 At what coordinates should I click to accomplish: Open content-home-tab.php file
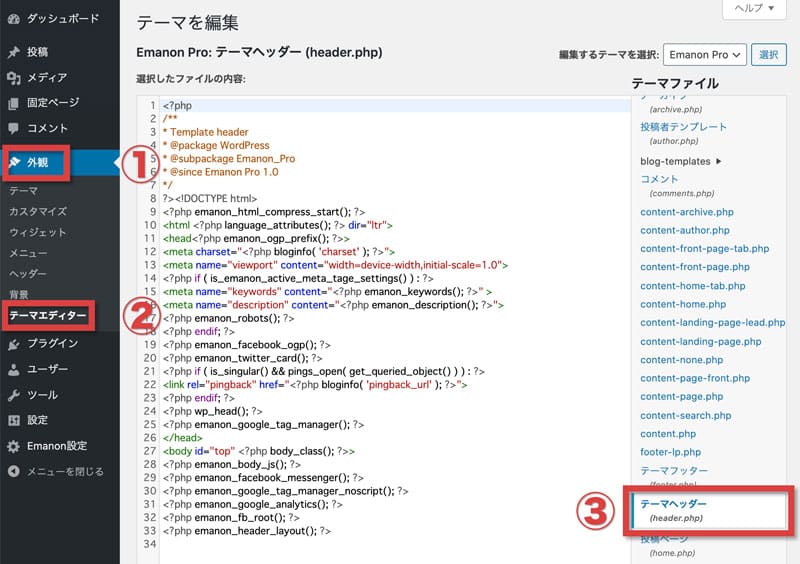pos(692,286)
